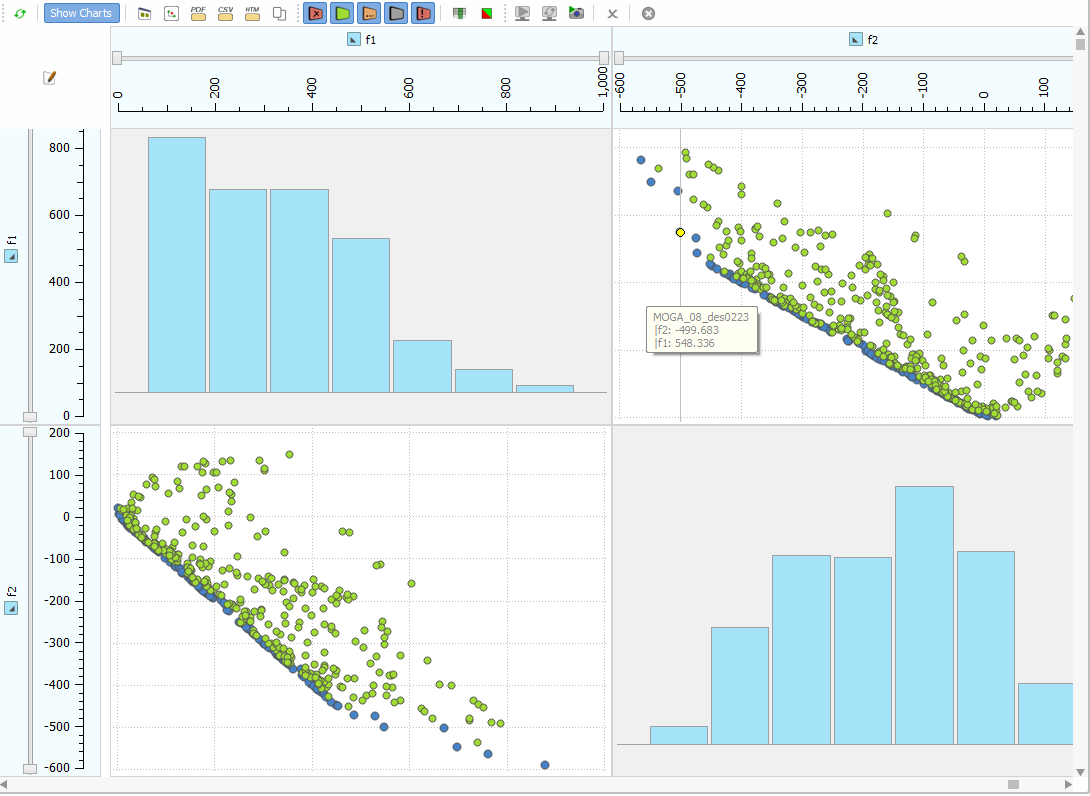Click the green table grid icon

point(459,13)
